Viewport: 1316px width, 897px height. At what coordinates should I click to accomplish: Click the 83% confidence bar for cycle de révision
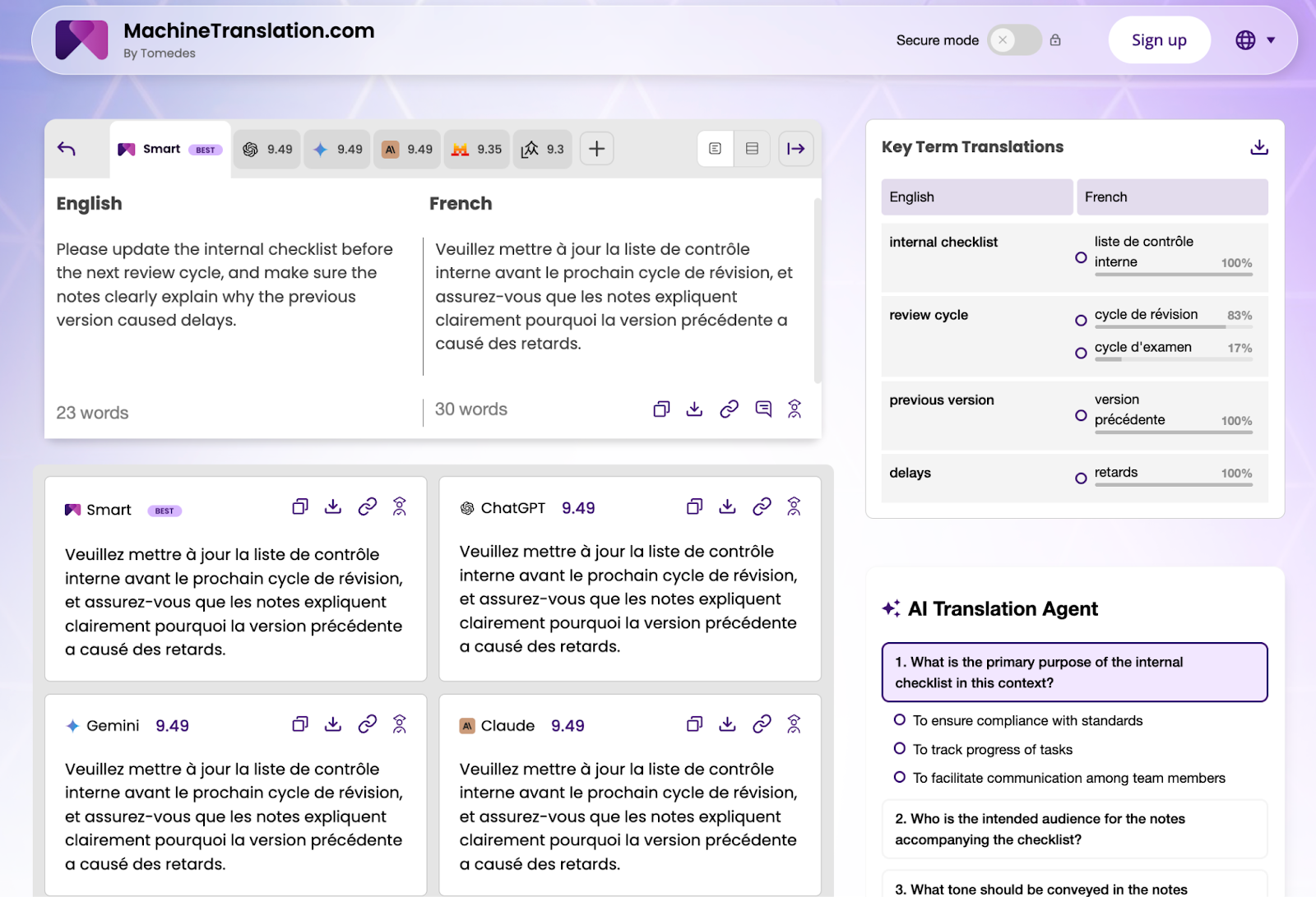coord(1175,326)
